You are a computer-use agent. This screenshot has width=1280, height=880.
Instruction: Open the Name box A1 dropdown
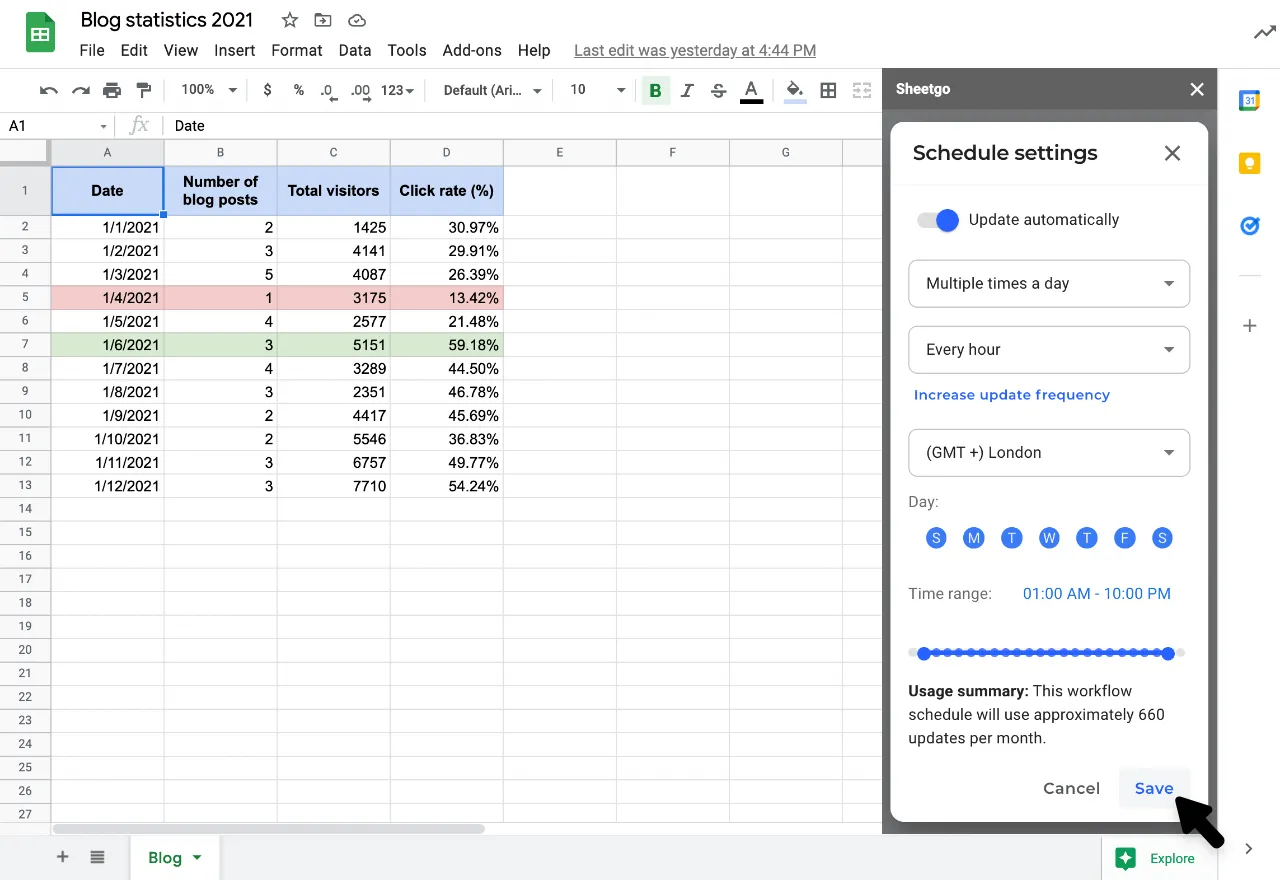pos(103,126)
